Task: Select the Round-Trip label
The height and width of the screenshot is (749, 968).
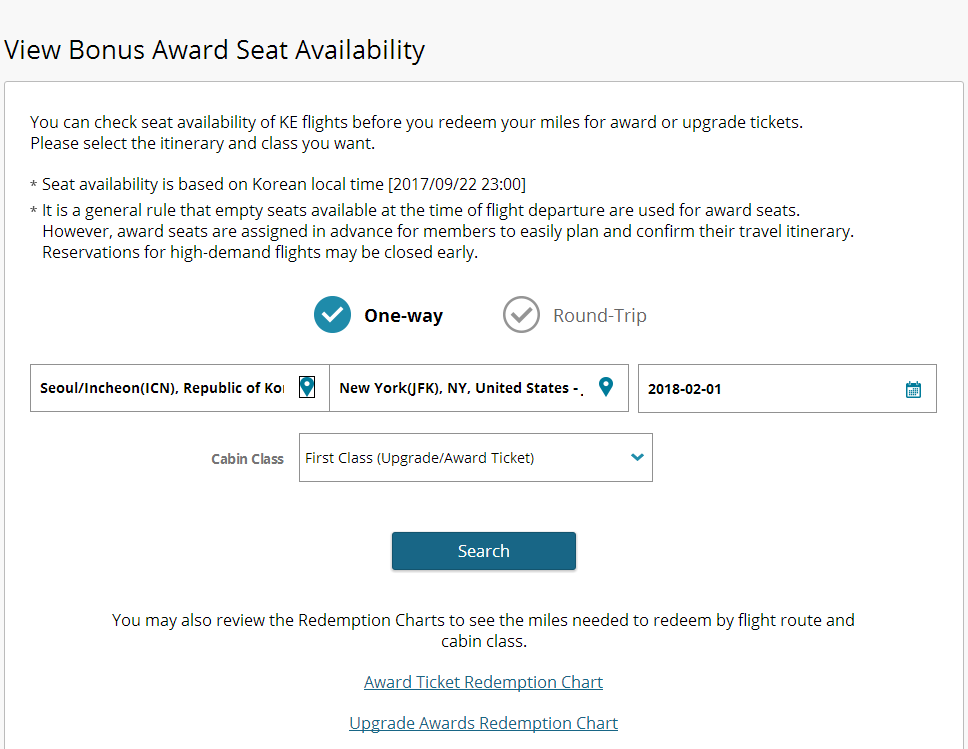Action: click(x=599, y=316)
